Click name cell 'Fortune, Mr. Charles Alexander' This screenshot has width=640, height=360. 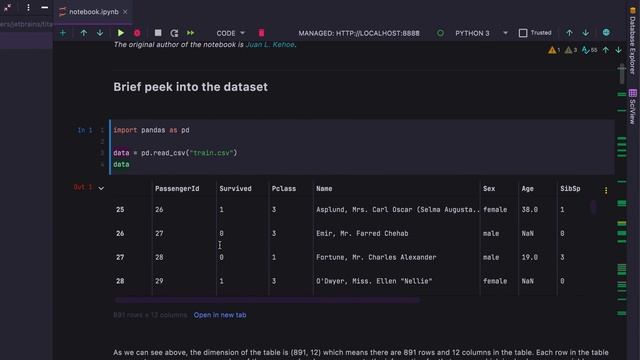pos(376,257)
